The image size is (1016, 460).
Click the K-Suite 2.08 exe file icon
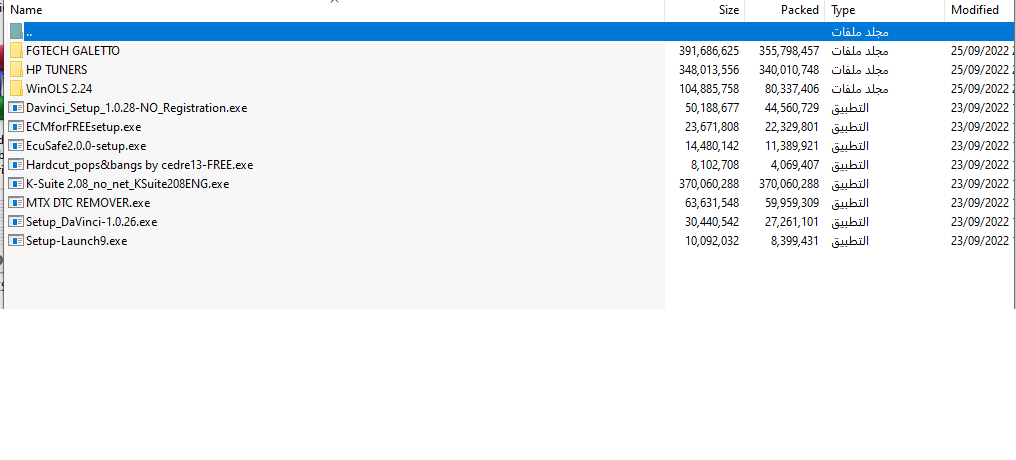(16, 184)
